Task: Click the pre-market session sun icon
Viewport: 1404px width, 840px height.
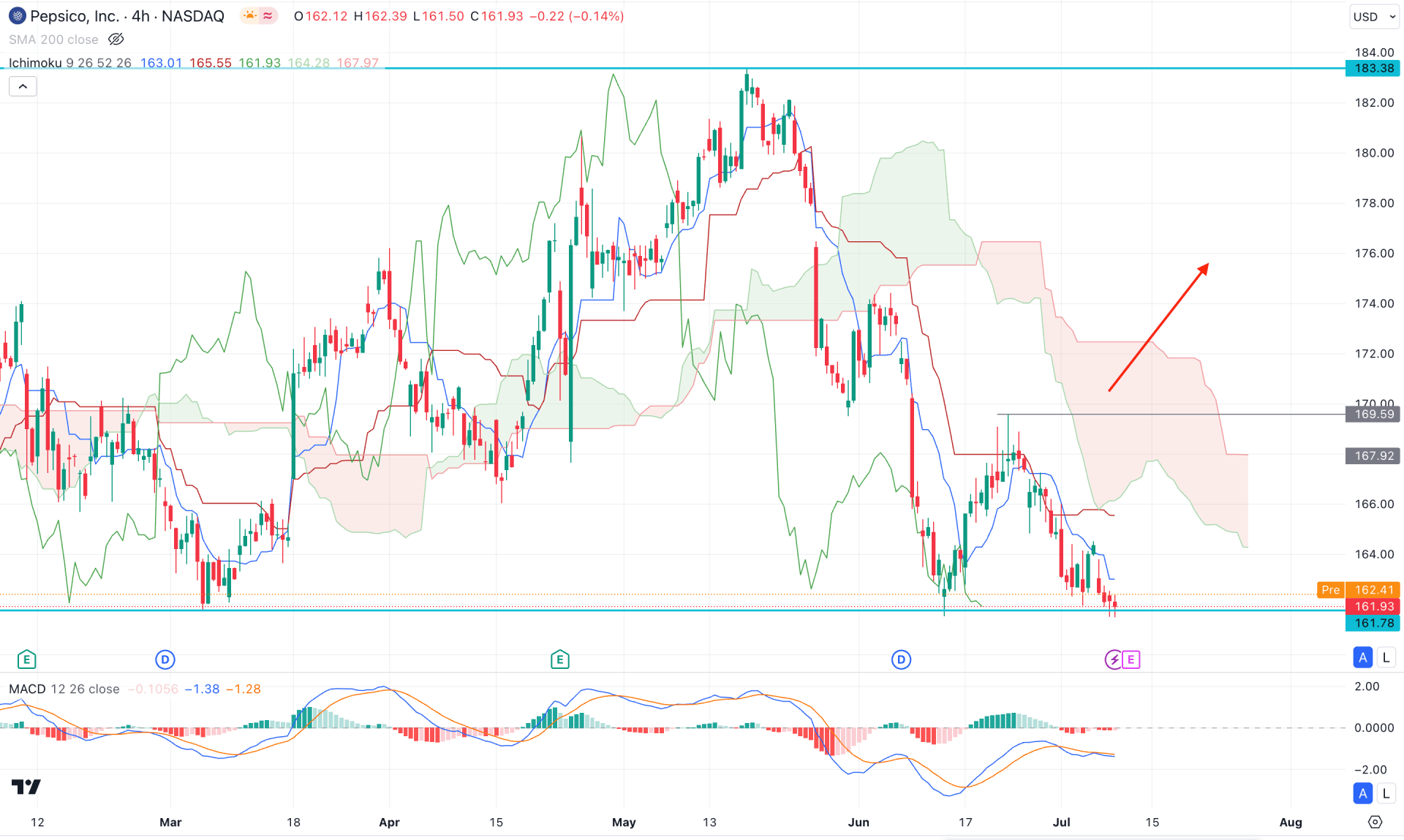Action: click(x=250, y=15)
